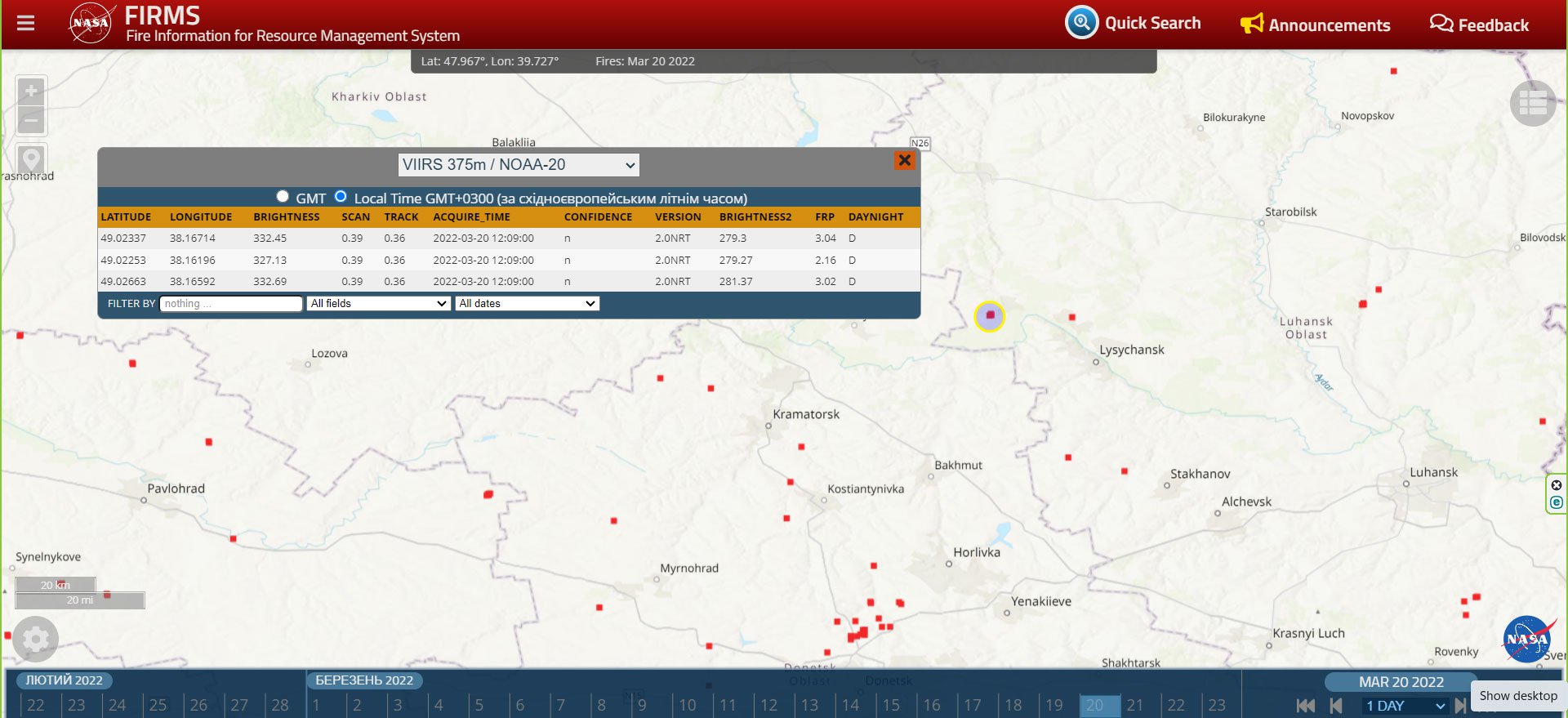Click latitude 49.02337 table cell
This screenshot has height=718, width=1568.
pos(123,239)
